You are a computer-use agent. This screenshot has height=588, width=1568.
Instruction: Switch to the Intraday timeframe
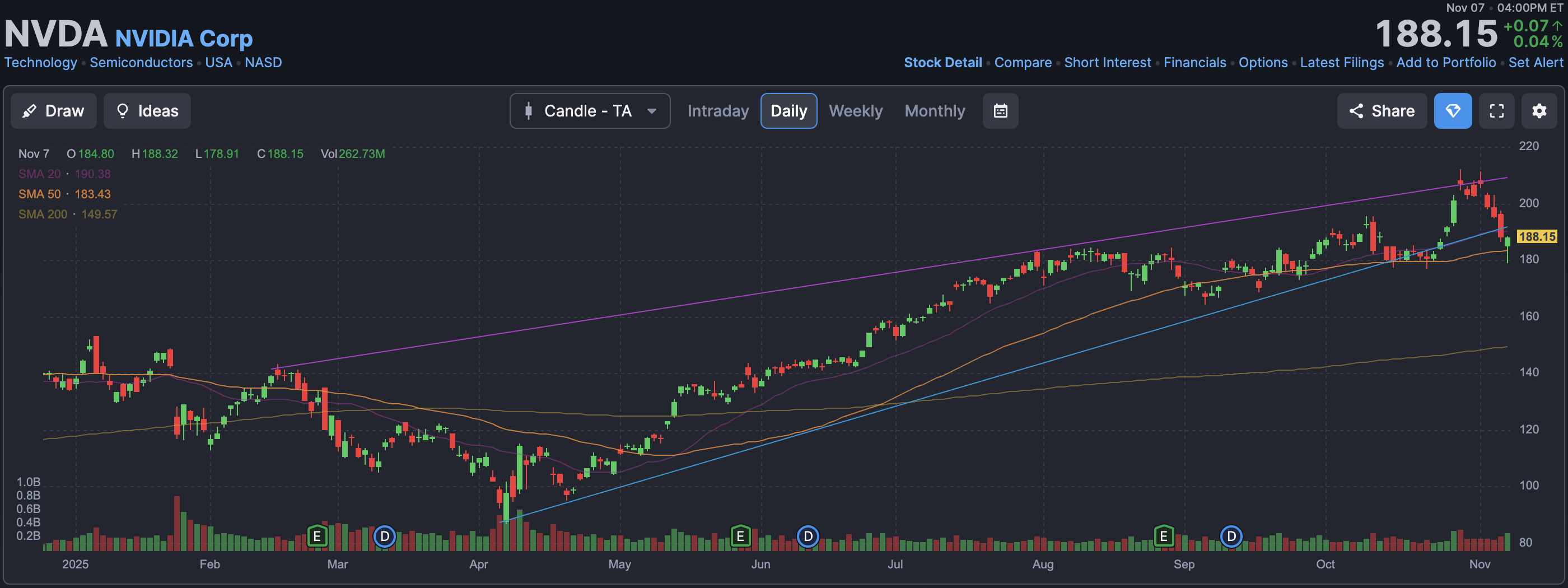(x=718, y=111)
